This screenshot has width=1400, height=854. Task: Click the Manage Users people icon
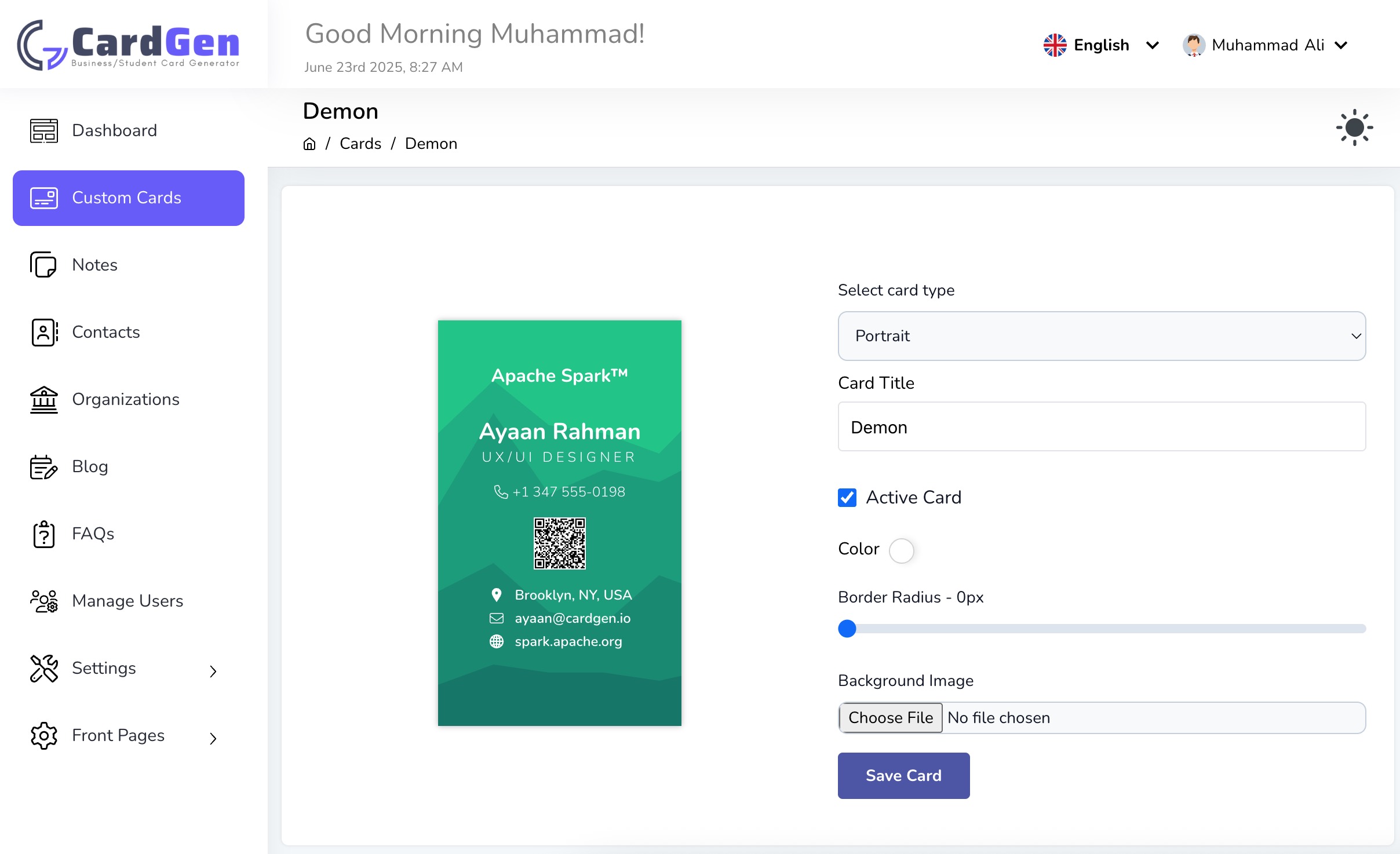coord(44,601)
